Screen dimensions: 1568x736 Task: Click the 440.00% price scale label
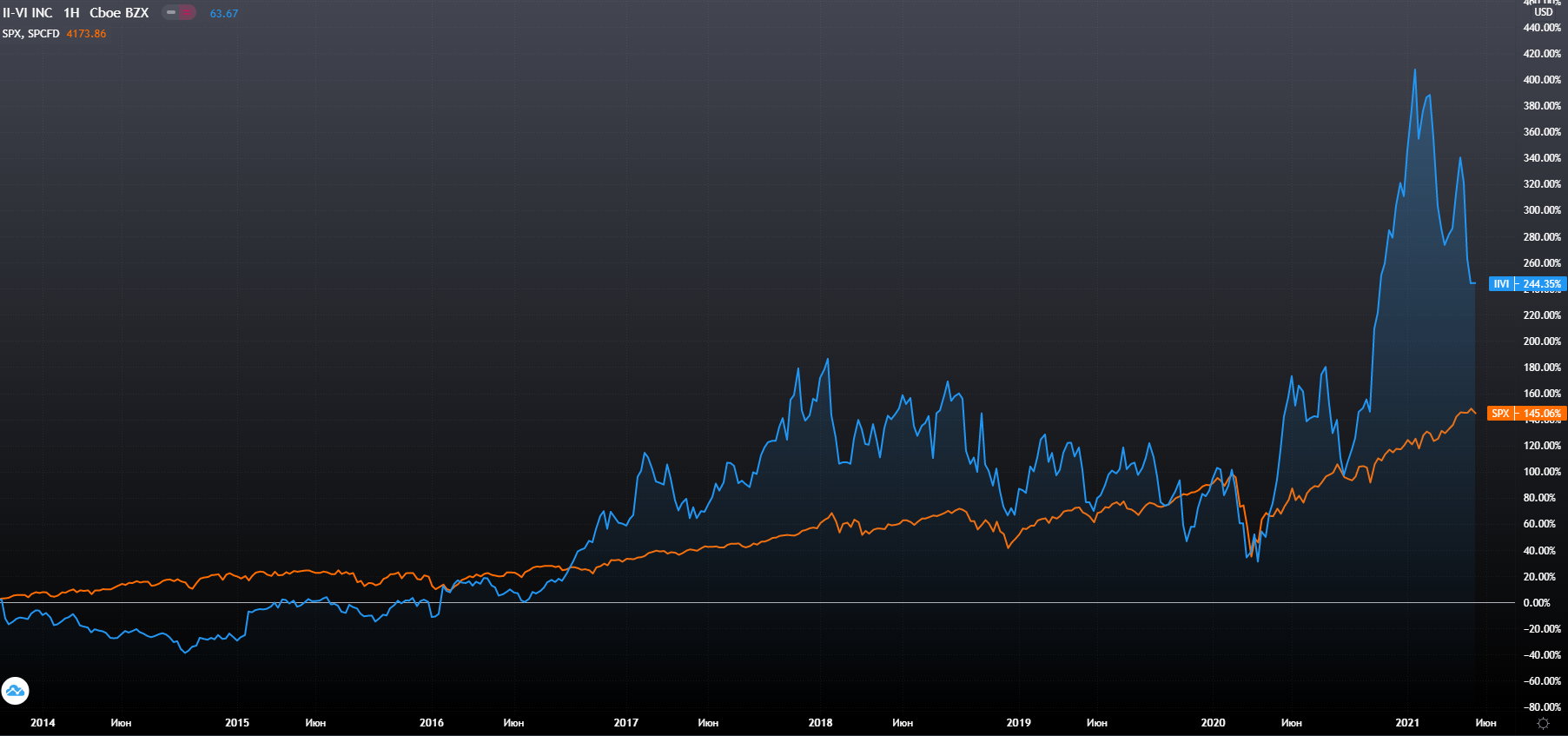(1542, 28)
